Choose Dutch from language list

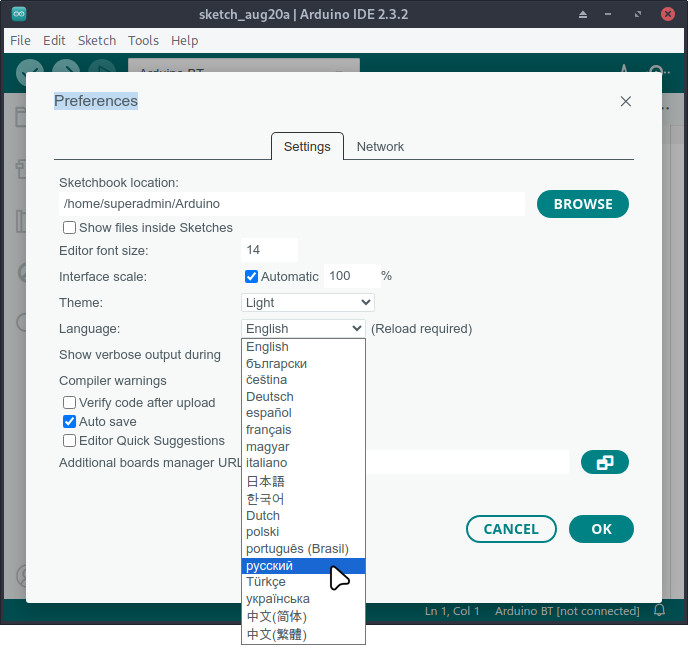pos(303,515)
